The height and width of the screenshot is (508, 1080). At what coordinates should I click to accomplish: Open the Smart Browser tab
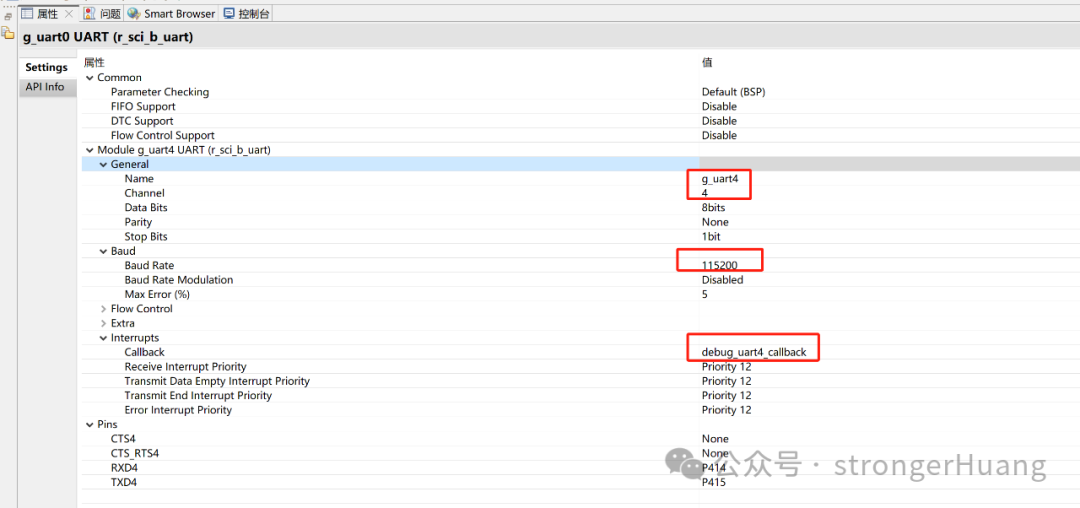pyautogui.click(x=172, y=13)
